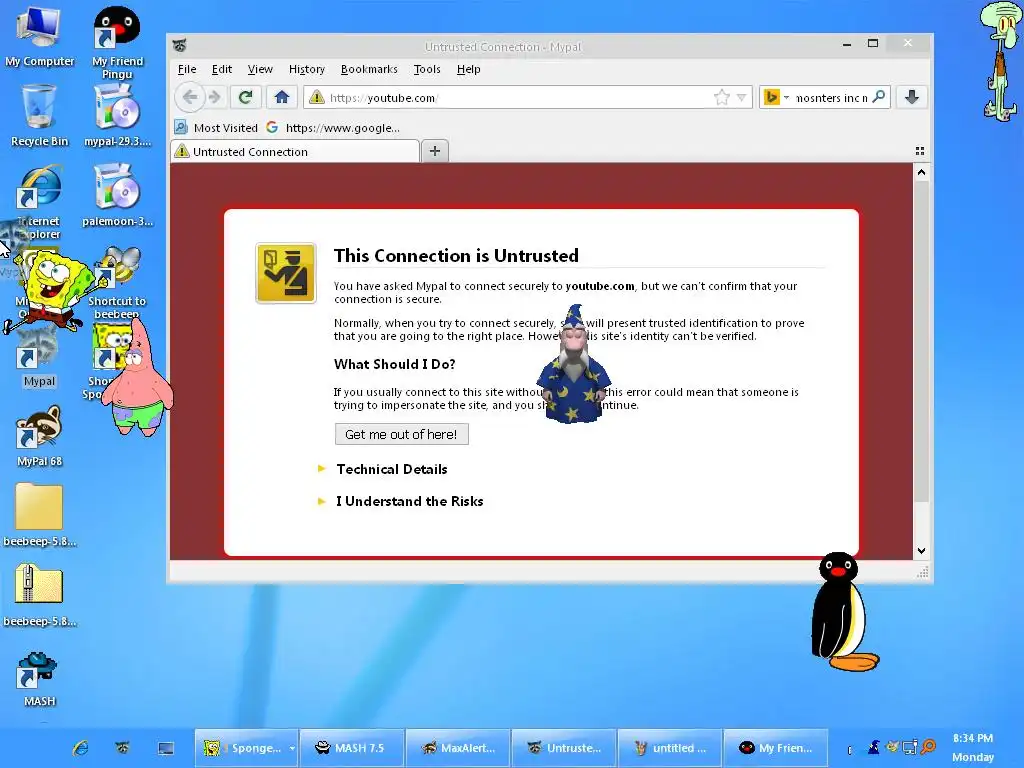
Task: Open the Shortcut to beebeep icon
Action: click(117, 282)
